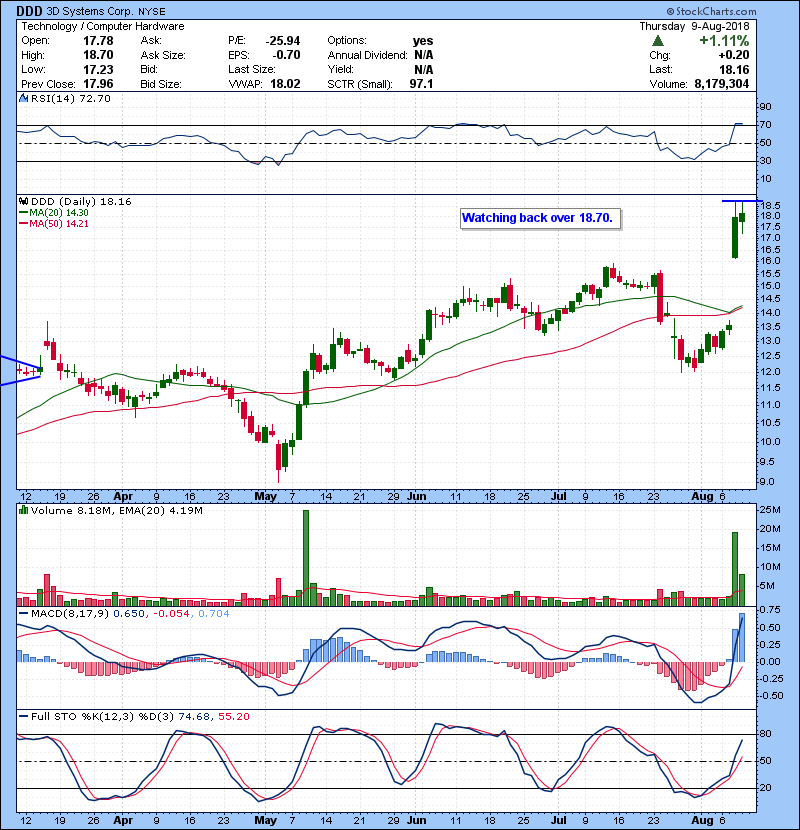
Task: Click the EPS value -0.70
Action: click(x=286, y=55)
